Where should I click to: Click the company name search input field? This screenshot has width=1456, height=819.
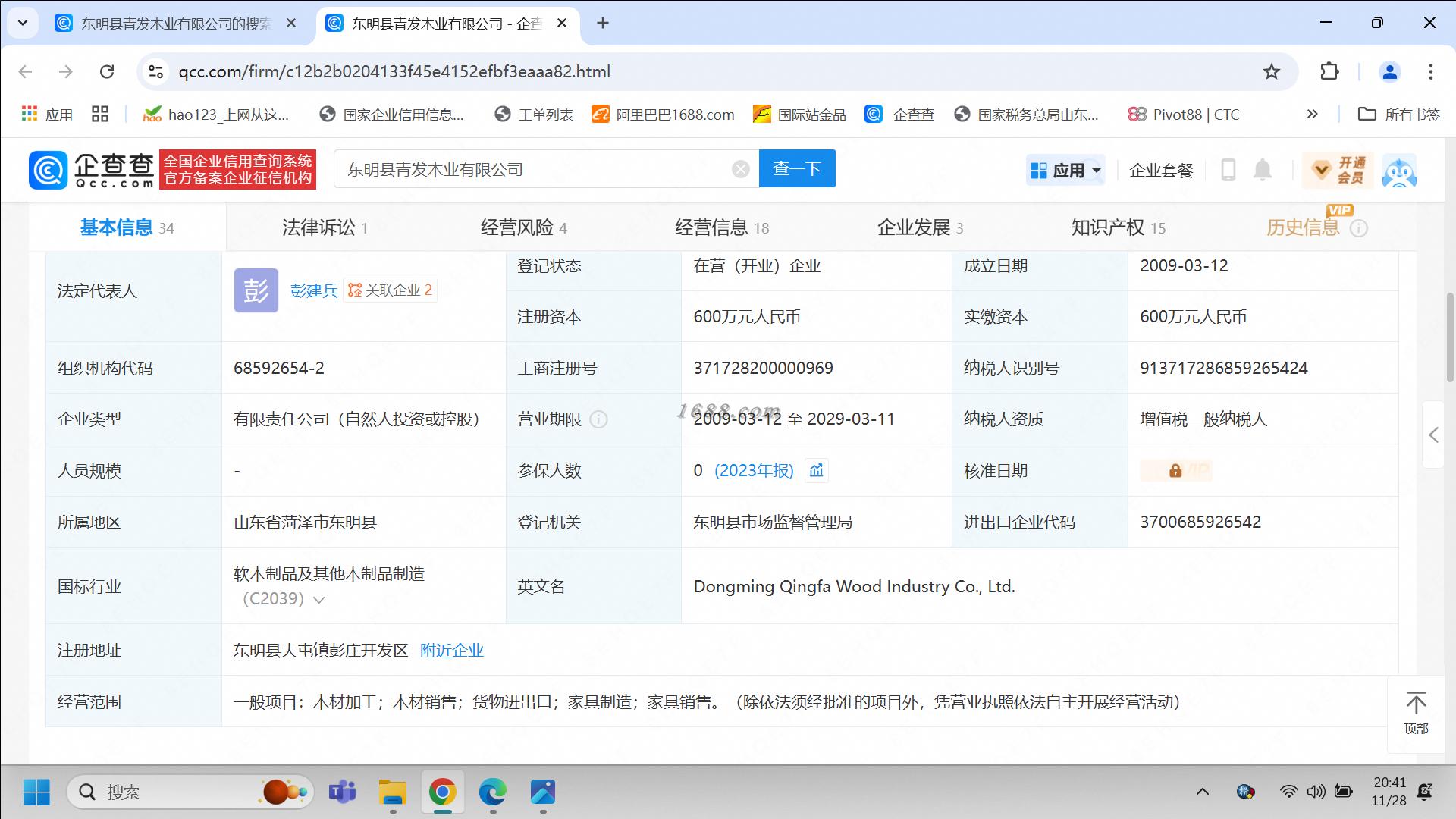[531, 169]
